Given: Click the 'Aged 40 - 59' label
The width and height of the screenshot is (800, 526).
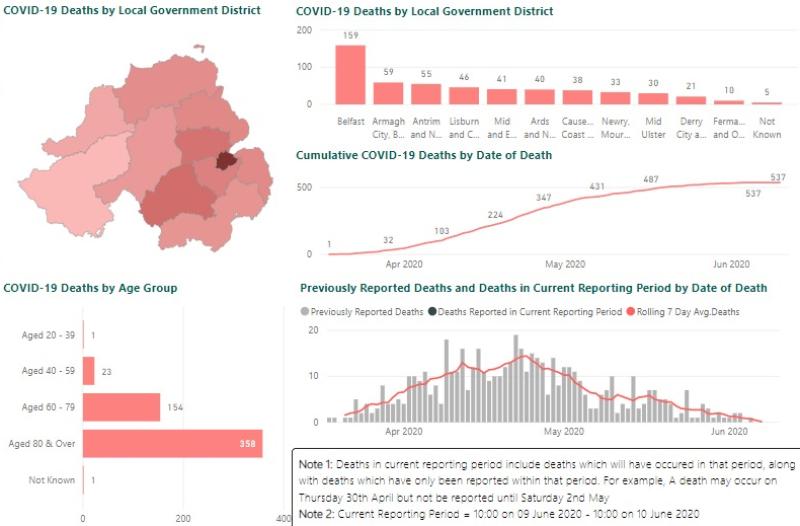Looking at the screenshot, I should pyautogui.click(x=48, y=371).
